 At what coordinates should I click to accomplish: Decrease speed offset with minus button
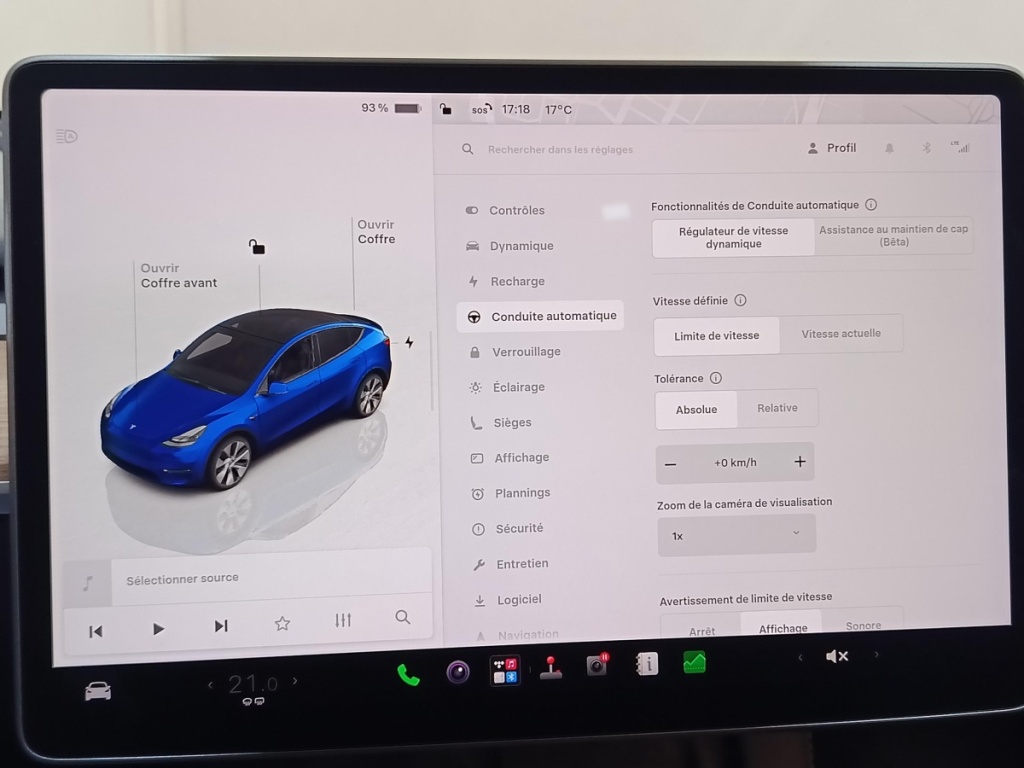pos(671,464)
